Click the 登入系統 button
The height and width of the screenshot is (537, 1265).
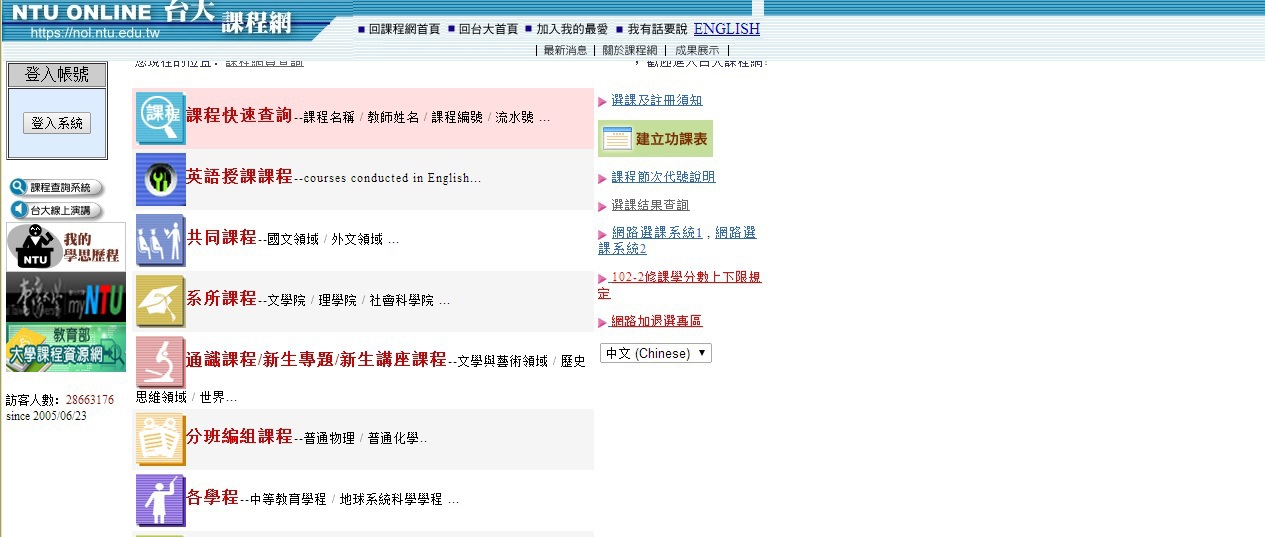57,123
